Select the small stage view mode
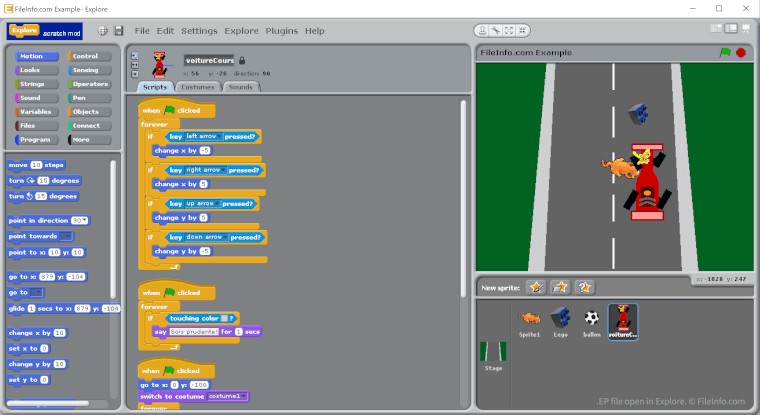The height and width of the screenshot is (415, 760). coord(716,30)
